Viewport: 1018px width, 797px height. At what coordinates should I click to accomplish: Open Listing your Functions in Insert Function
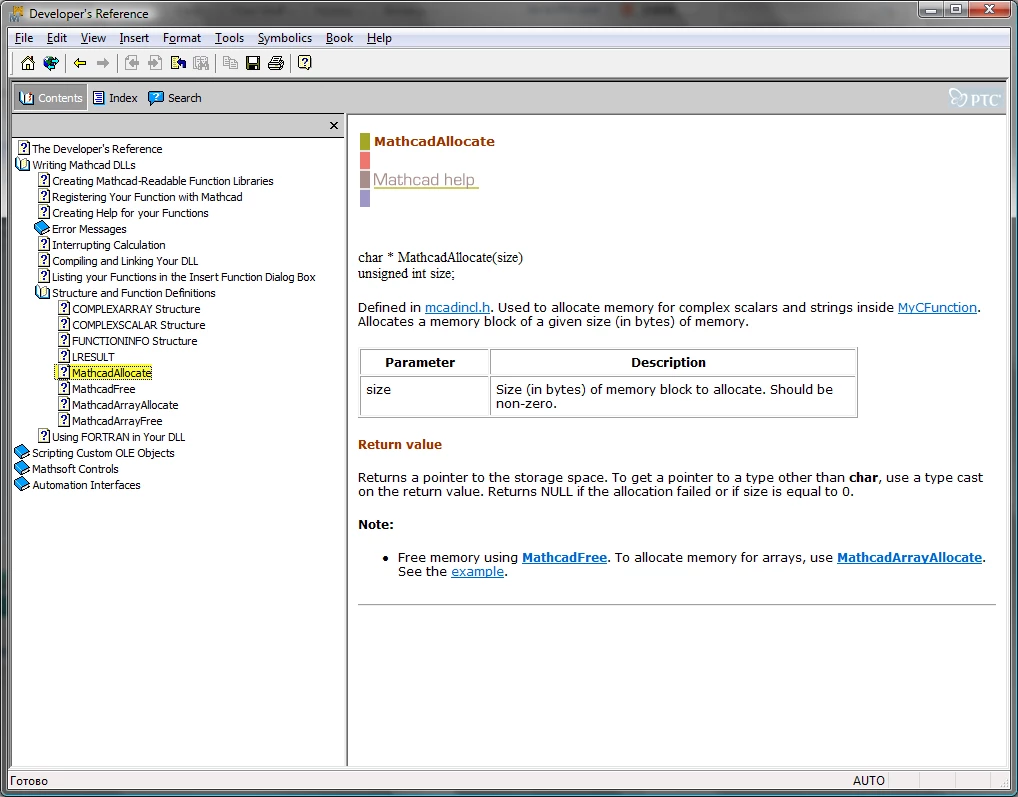[x=184, y=277]
